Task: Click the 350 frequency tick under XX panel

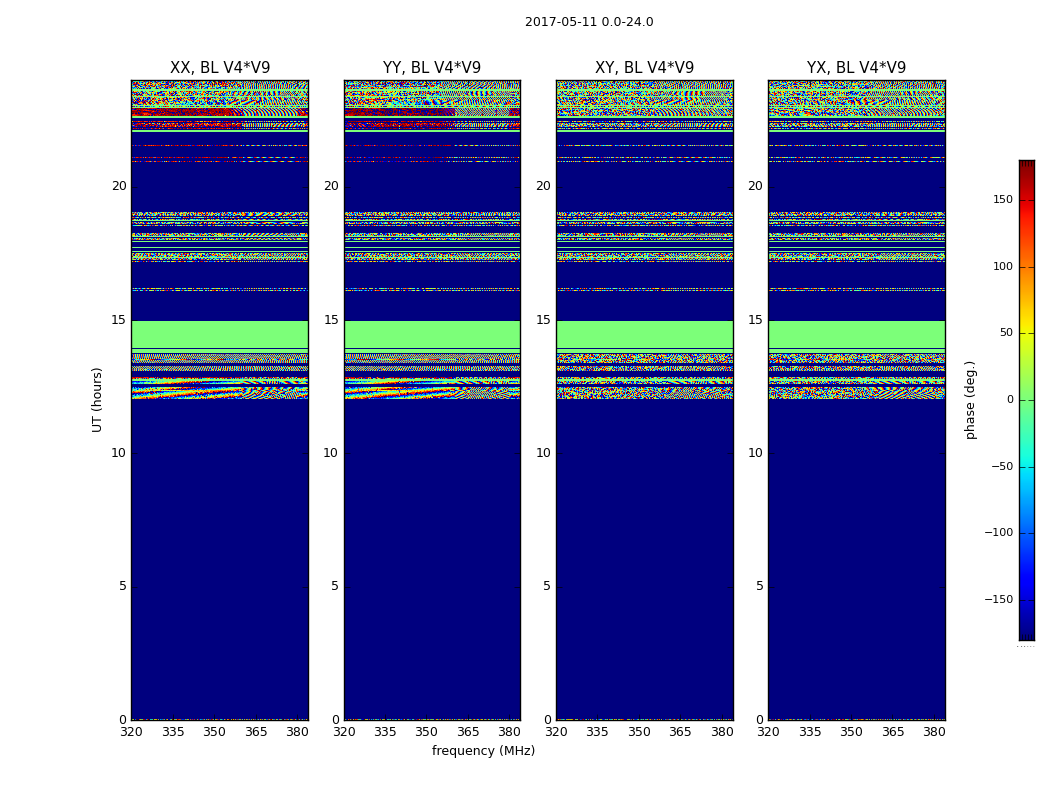Action: click(214, 732)
